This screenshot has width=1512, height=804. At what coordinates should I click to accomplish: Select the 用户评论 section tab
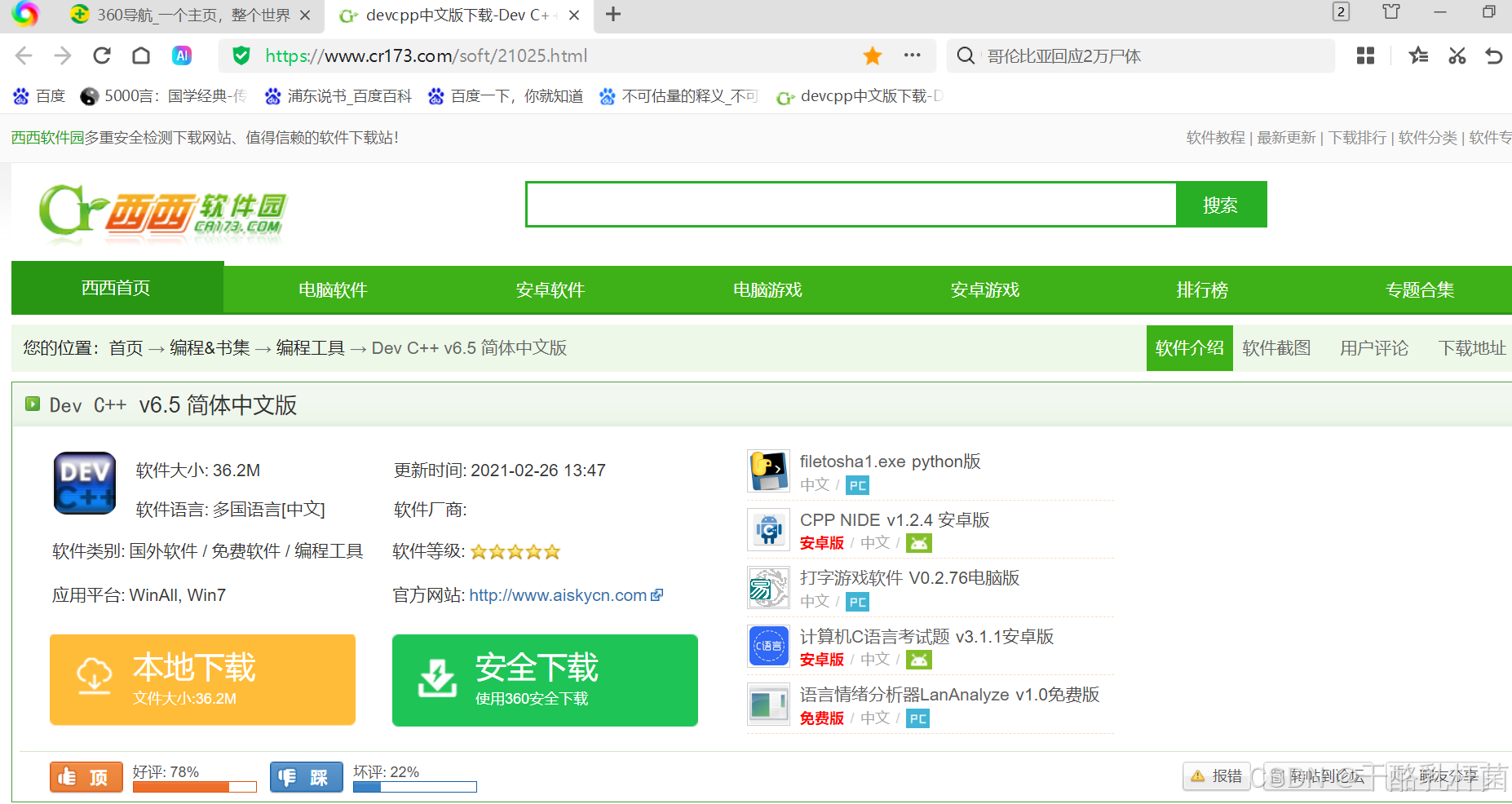[1374, 348]
